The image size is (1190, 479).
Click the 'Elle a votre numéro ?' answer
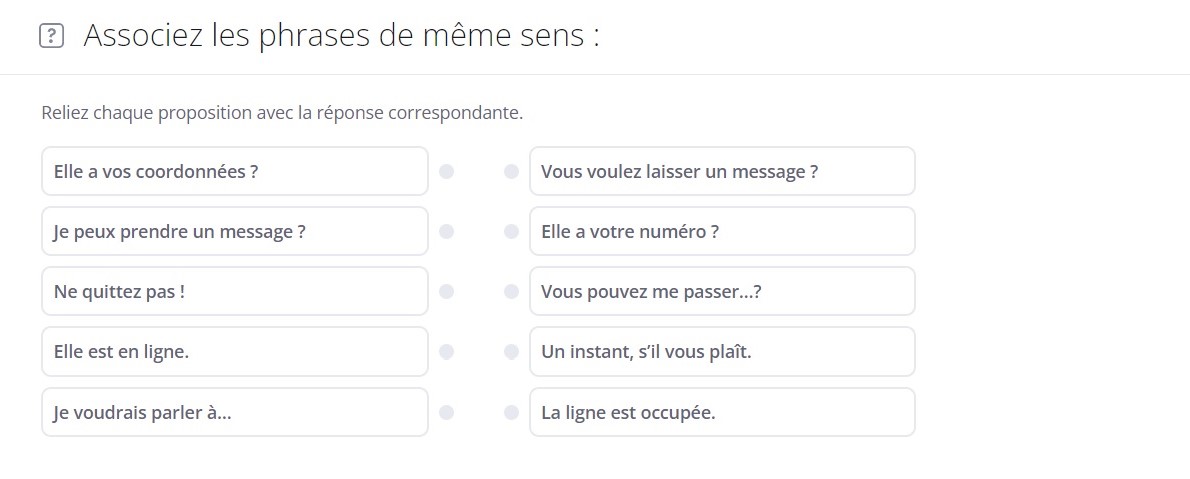pyautogui.click(x=721, y=231)
